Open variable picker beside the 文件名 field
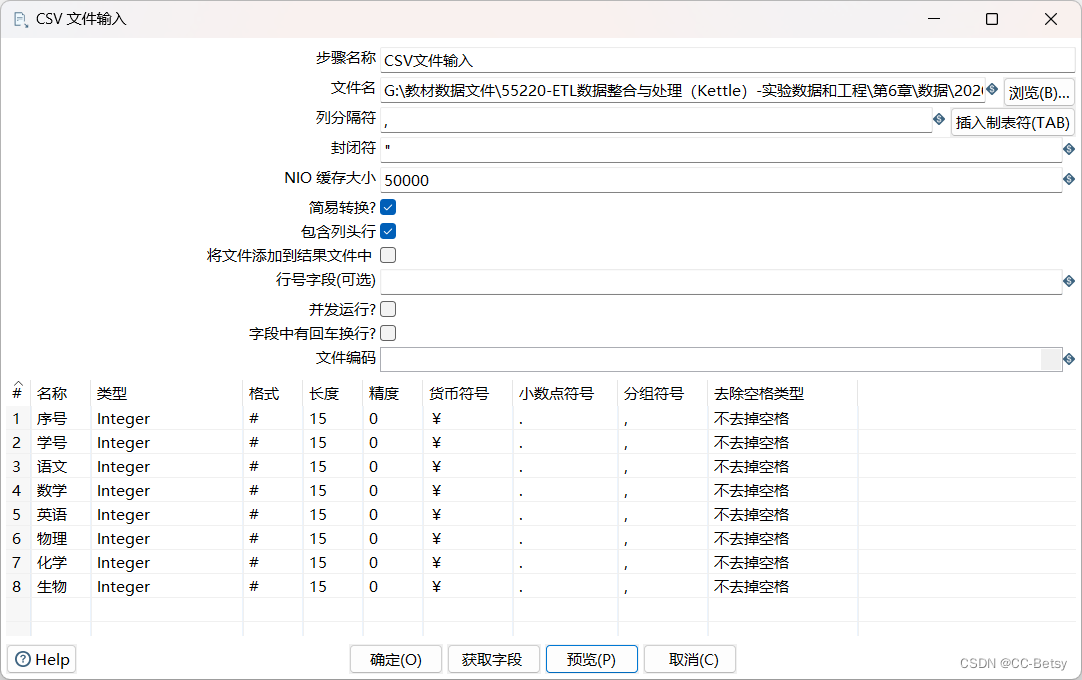1082x680 pixels. [990, 91]
